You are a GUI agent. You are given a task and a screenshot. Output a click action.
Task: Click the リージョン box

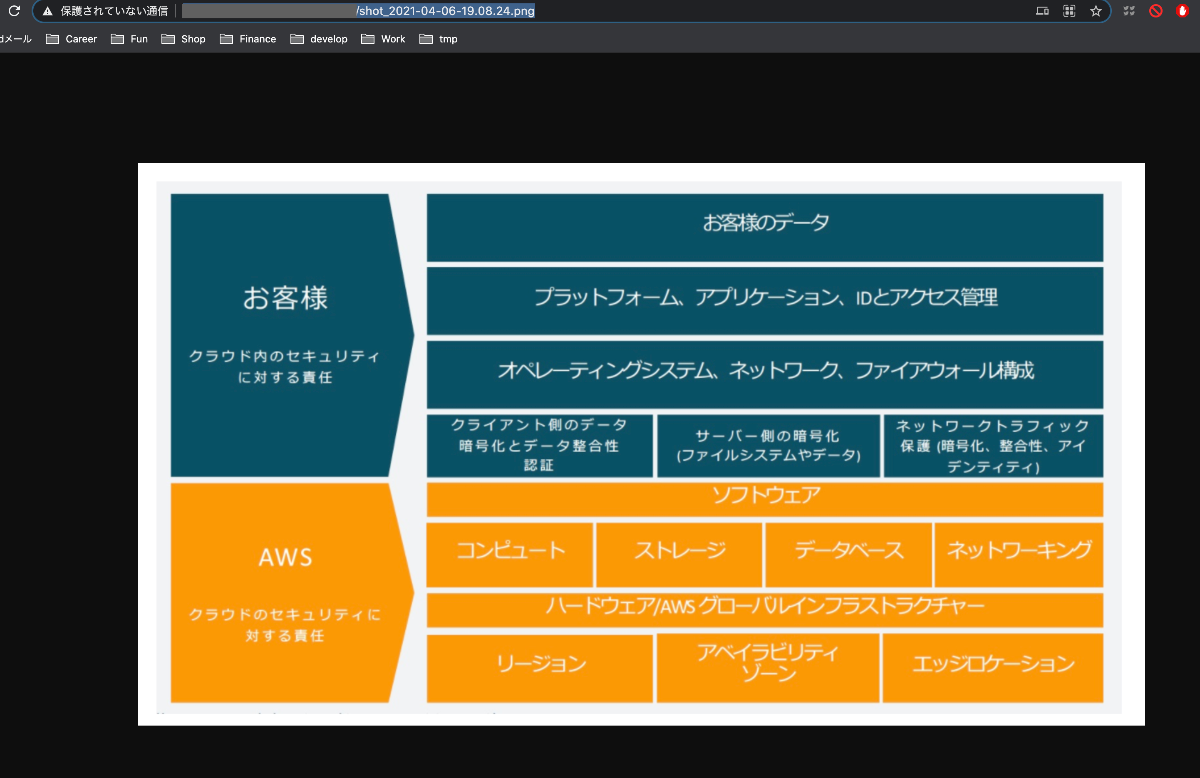pos(539,667)
